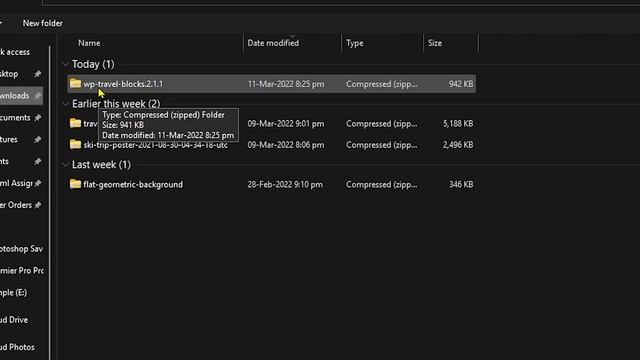This screenshot has height=360, width=640.
Task: Click the pin icon beside Downloads
Action: click(x=38, y=96)
